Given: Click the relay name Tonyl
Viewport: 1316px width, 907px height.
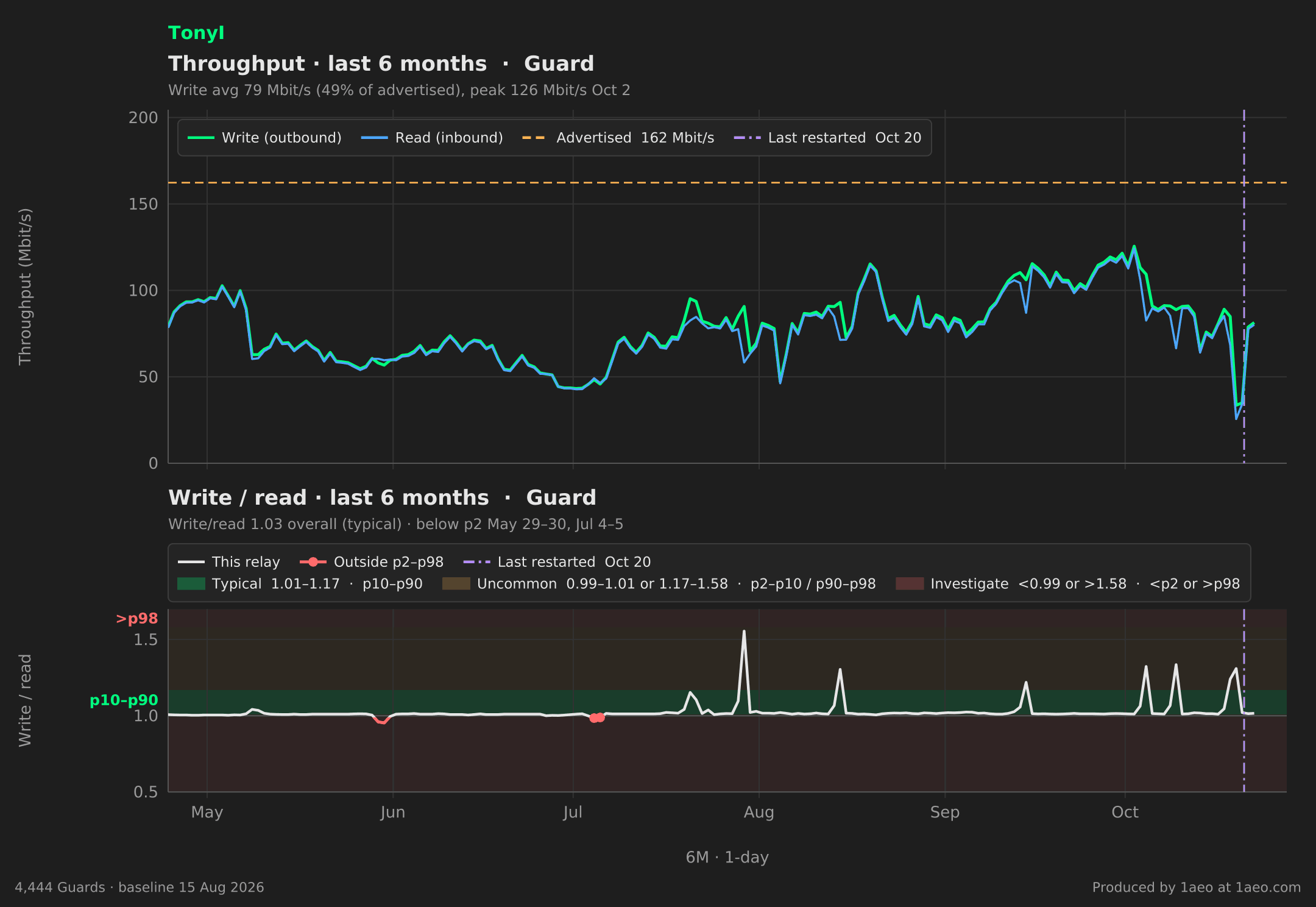Looking at the screenshot, I should (x=196, y=33).
